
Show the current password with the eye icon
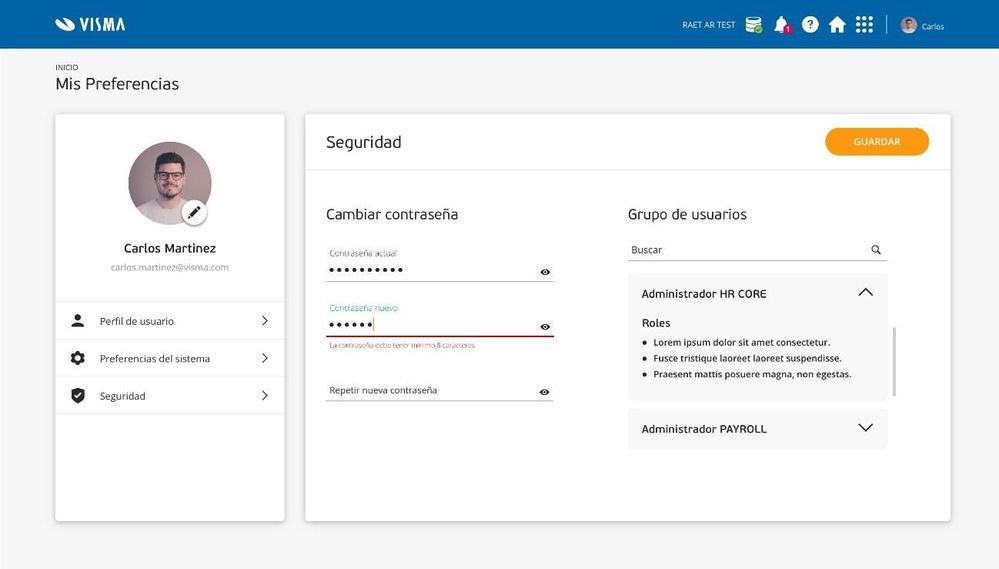[545, 272]
